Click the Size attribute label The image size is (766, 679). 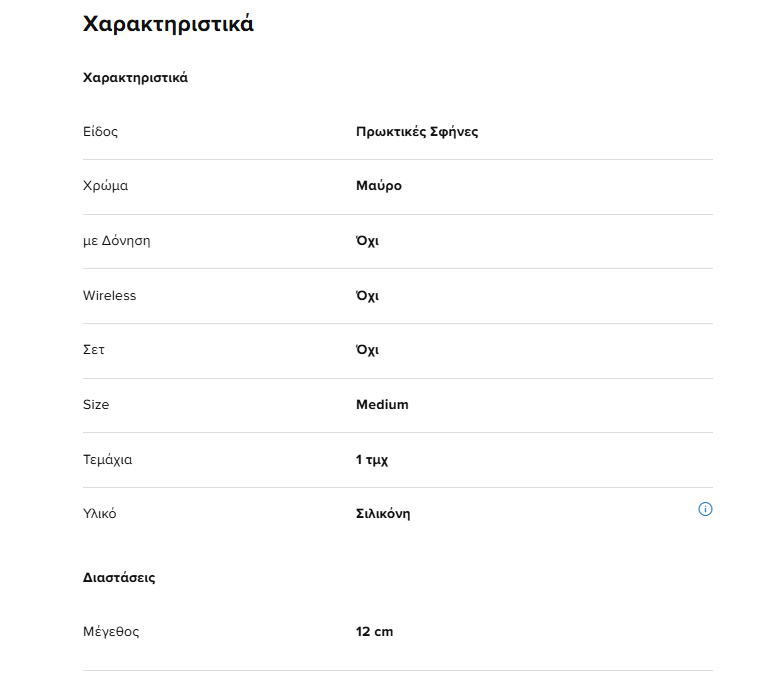(96, 404)
